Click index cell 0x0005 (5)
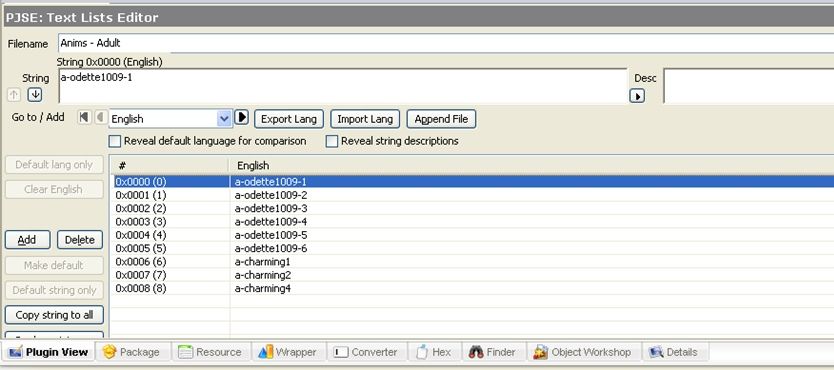This screenshot has height=370, width=834. click(141, 248)
